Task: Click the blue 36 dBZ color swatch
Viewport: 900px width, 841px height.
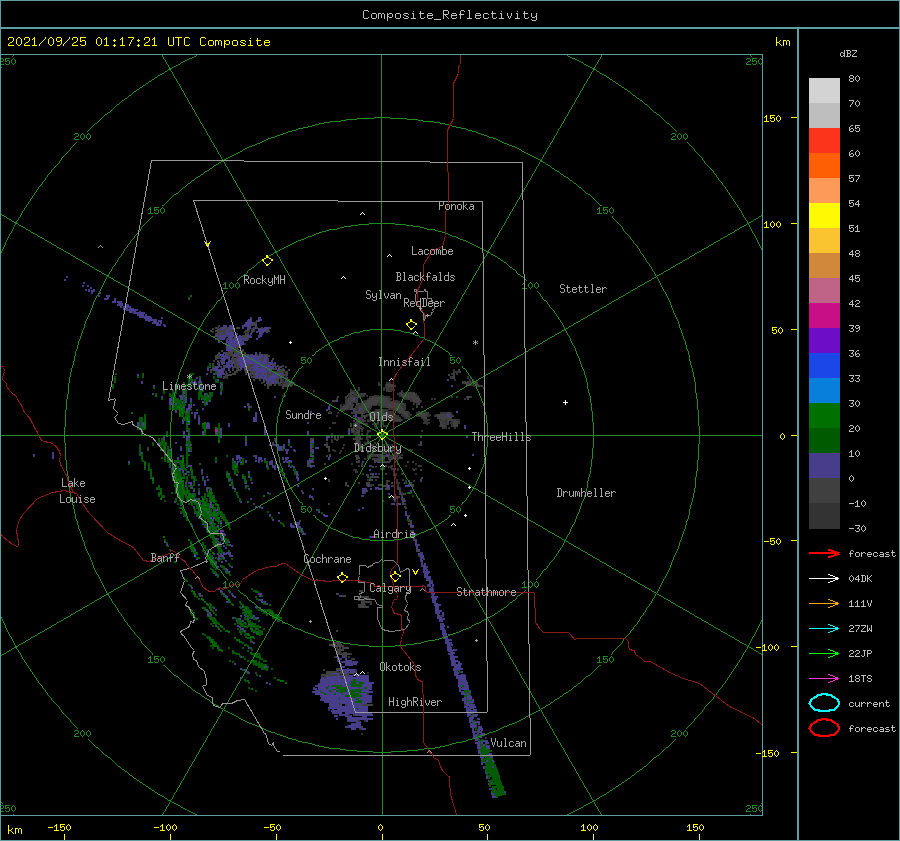Action: click(824, 366)
